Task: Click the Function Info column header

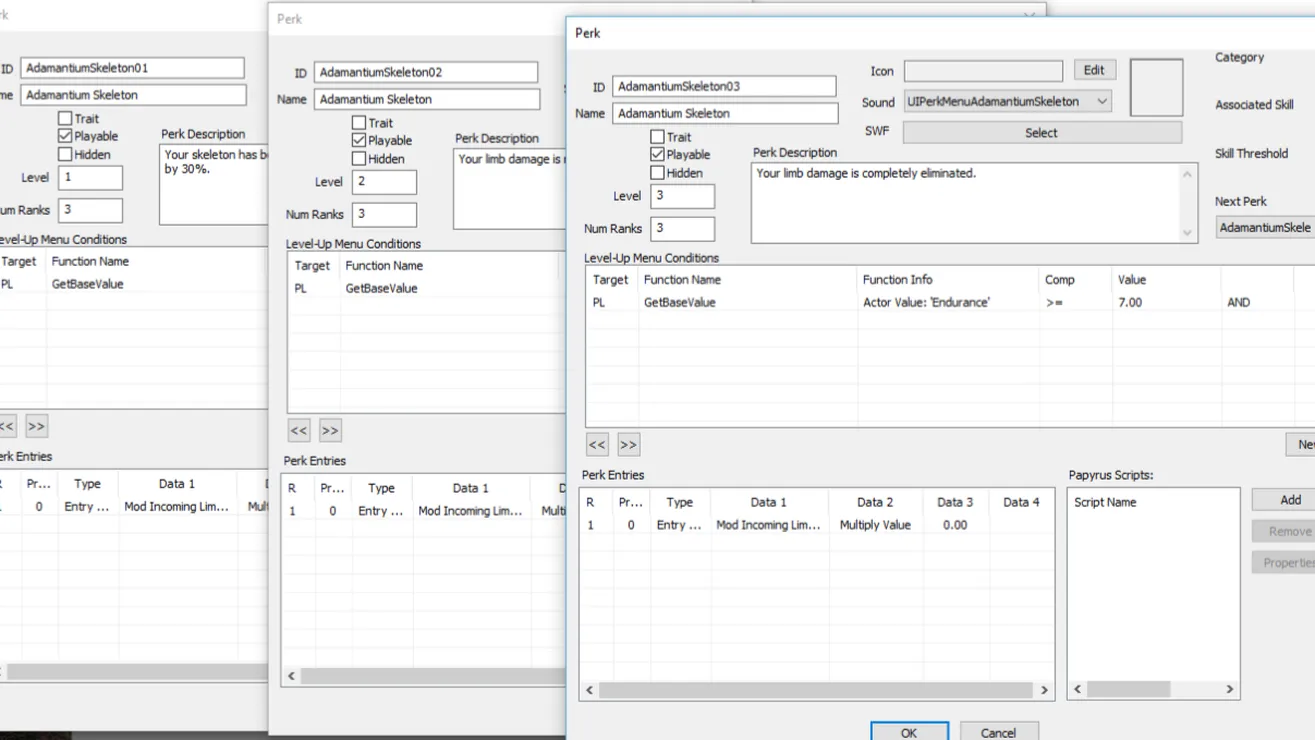Action: pos(949,280)
